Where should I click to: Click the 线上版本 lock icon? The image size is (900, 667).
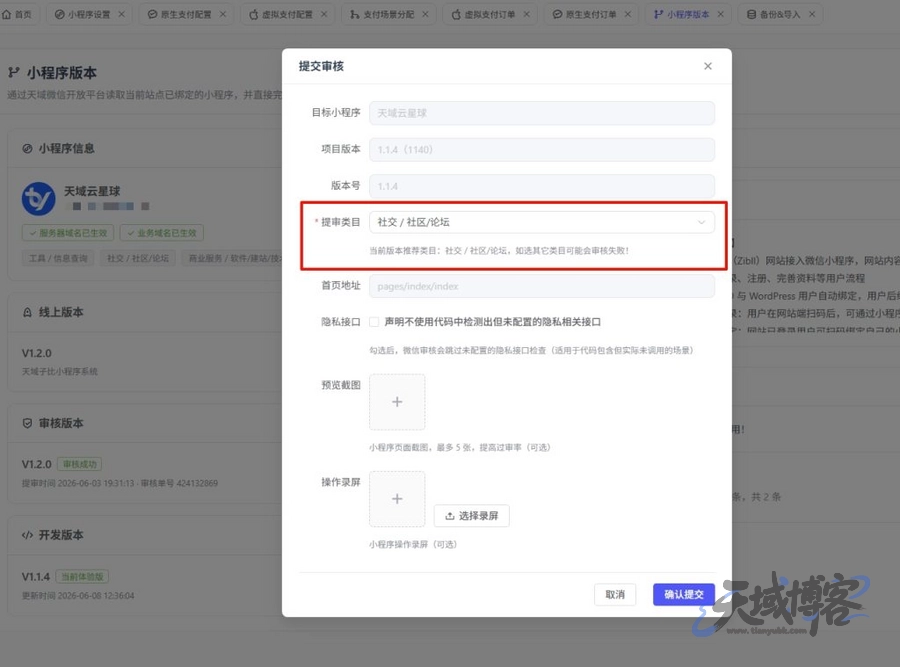tap(27, 312)
